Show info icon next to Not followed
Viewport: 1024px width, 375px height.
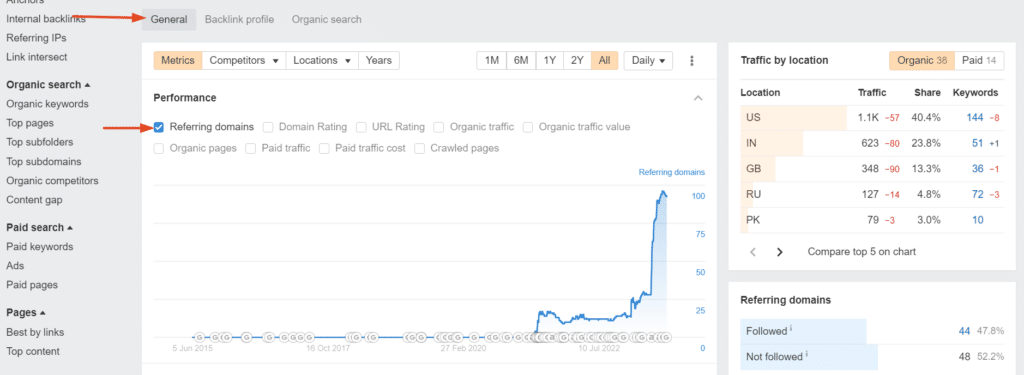click(x=807, y=354)
